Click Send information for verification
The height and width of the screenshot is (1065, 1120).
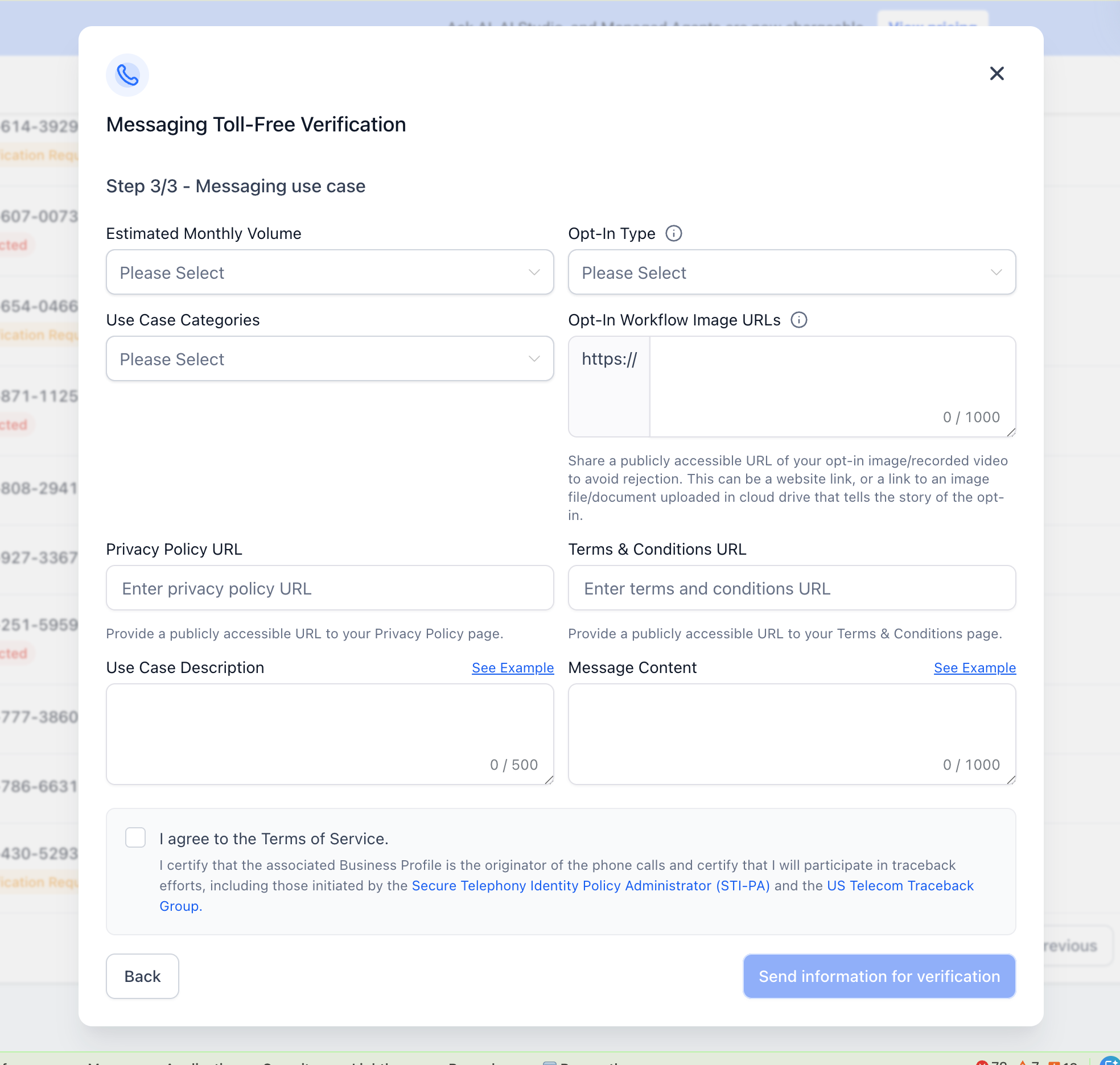tap(879, 976)
